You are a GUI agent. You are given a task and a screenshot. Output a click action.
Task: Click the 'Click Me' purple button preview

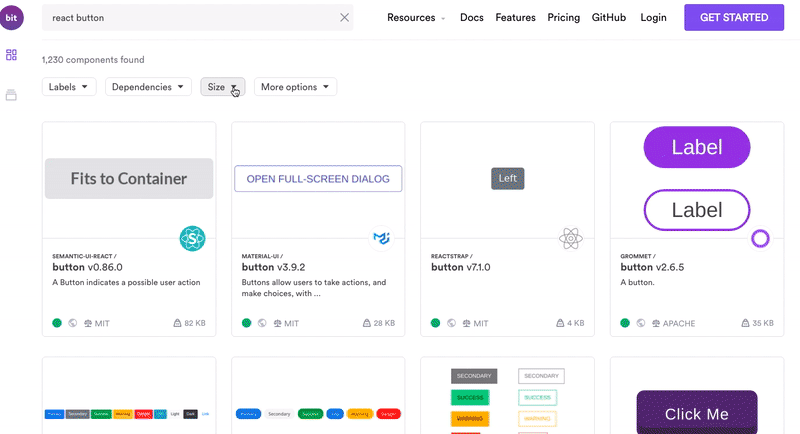(x=697, y=412)
